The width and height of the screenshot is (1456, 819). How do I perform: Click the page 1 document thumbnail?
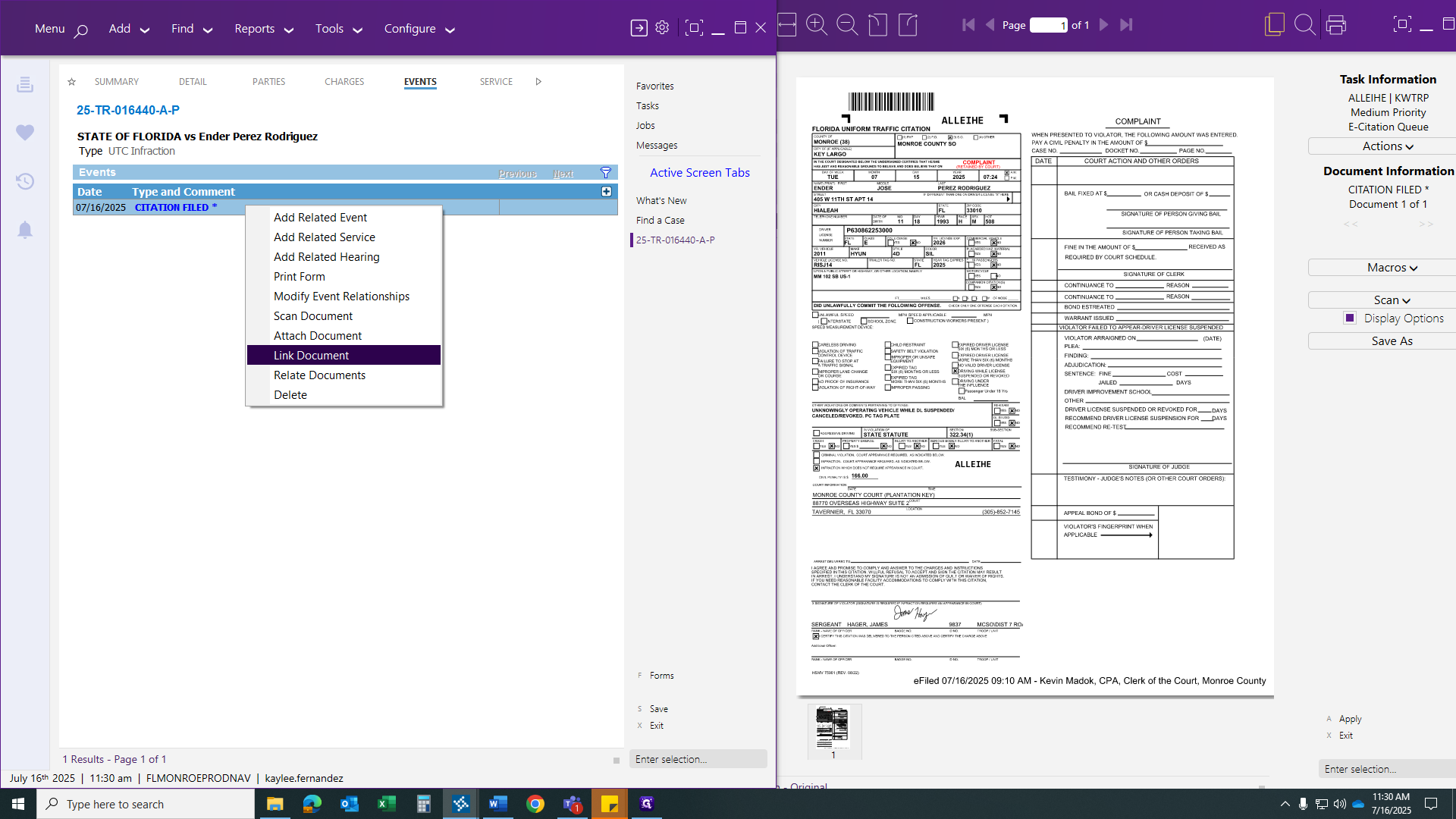pos(833,727)
